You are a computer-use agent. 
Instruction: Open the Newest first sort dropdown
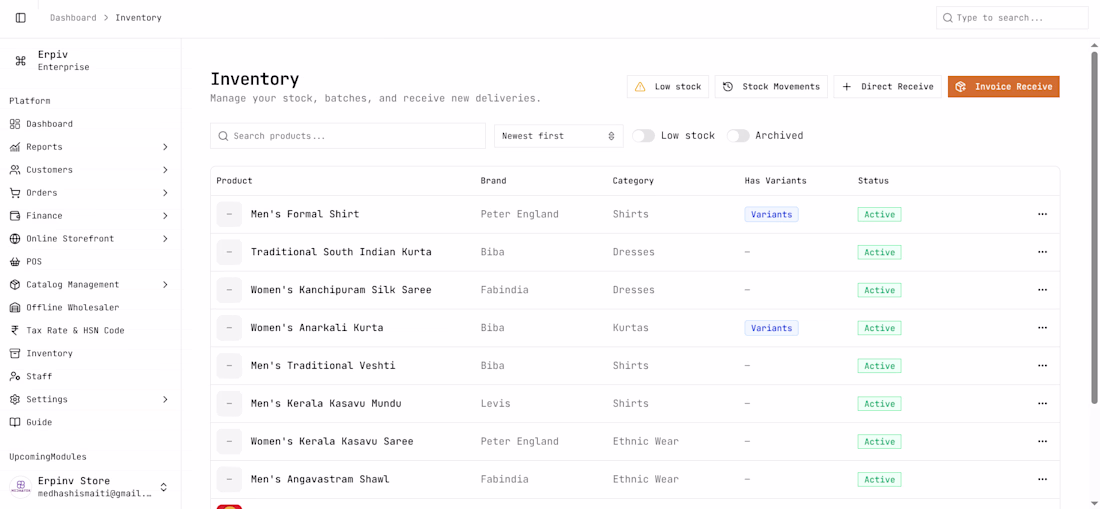tap(558, 136)
